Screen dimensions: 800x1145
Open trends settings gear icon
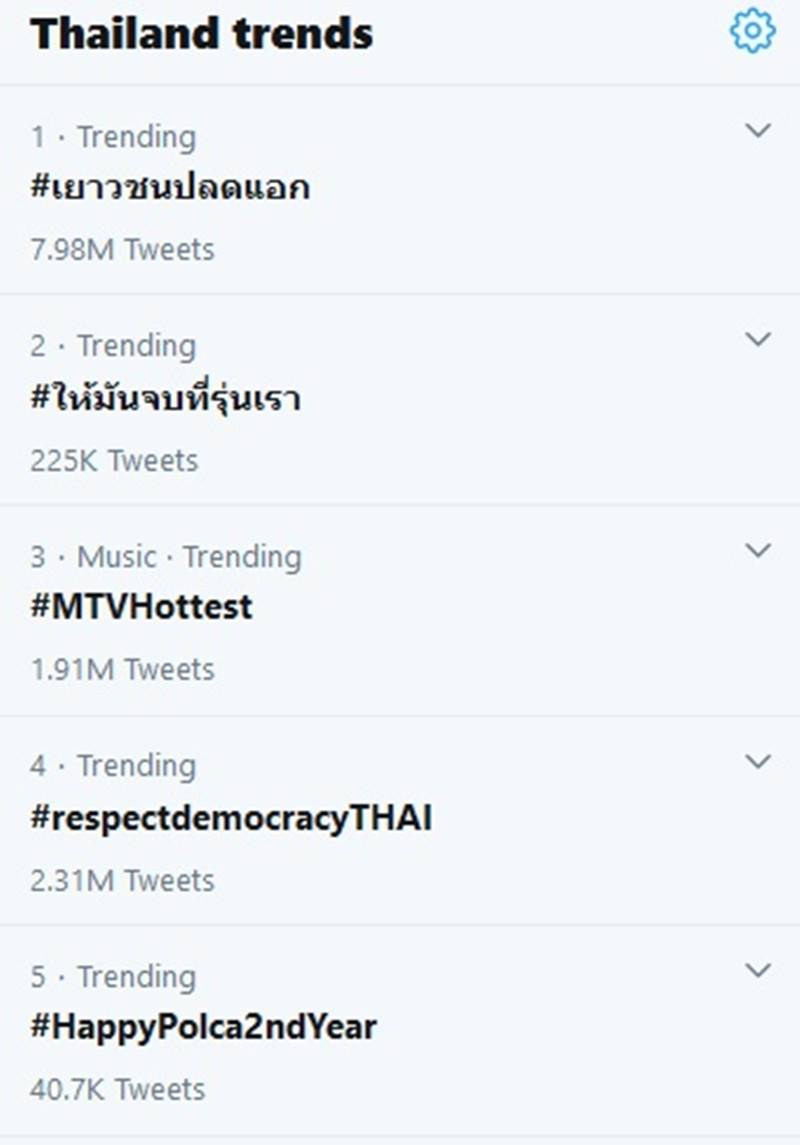752,32
